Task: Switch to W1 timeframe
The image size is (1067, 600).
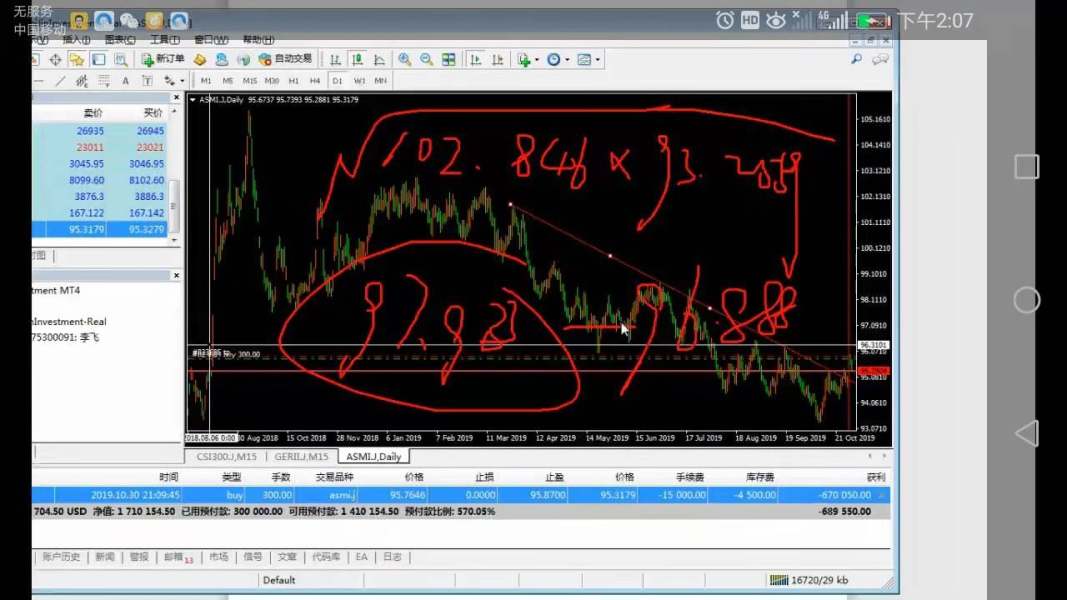Action: pyautogui.click(x=359, y=81)
